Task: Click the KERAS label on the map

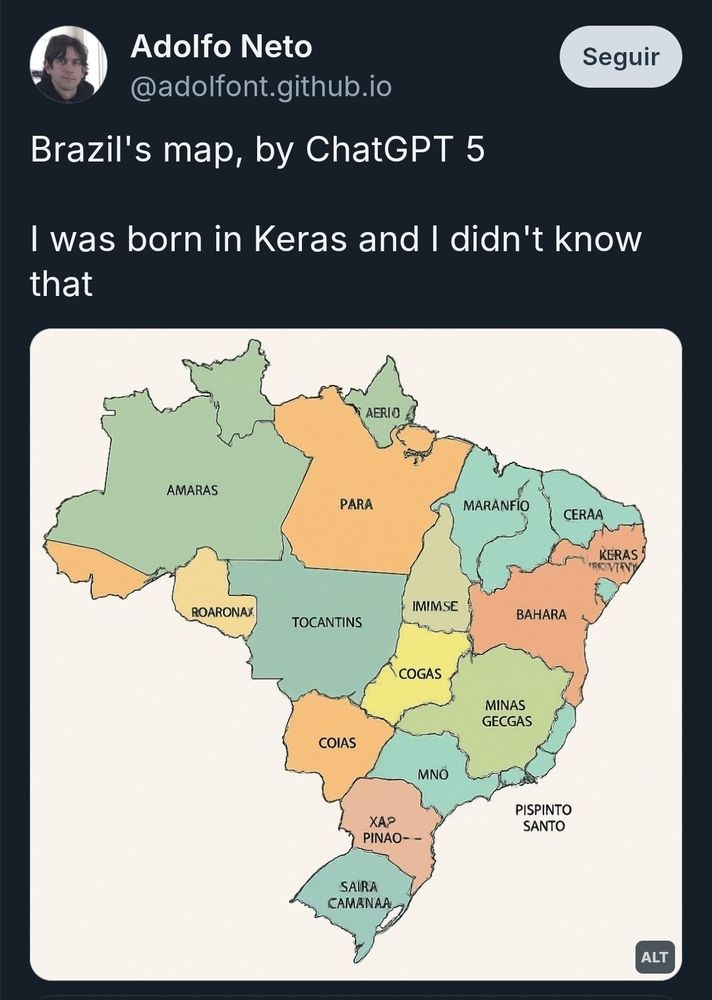Action: [618, 555]
